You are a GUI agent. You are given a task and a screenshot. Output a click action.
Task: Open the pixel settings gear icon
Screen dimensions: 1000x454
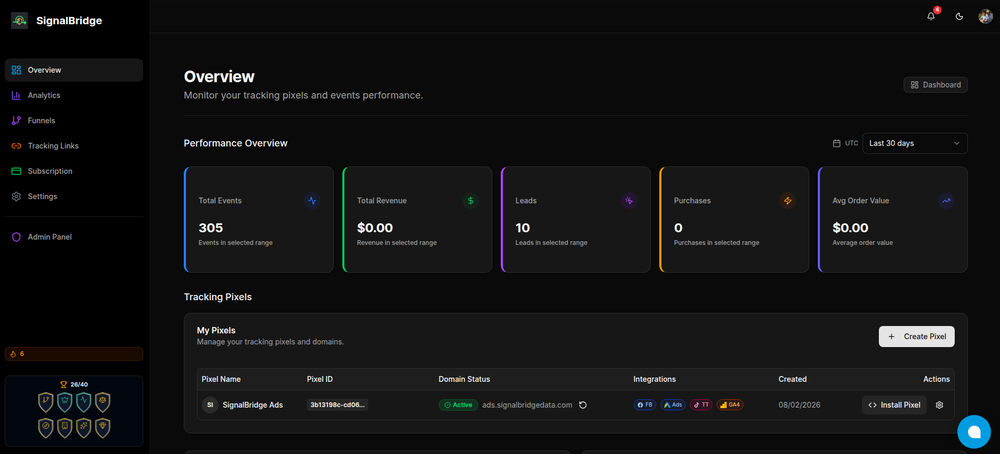click(x=939, y=405)
